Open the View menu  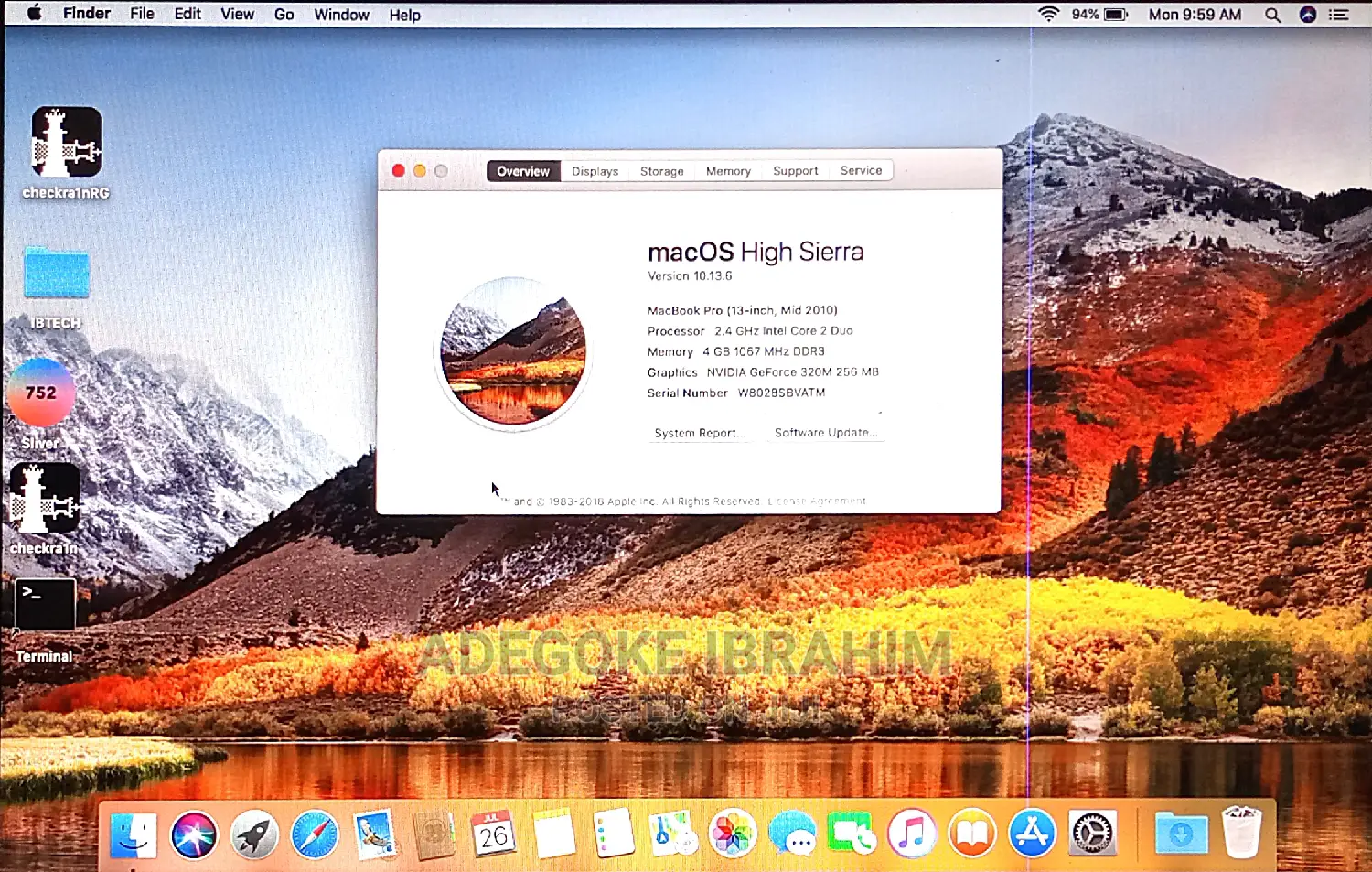[x=237, y=14]
